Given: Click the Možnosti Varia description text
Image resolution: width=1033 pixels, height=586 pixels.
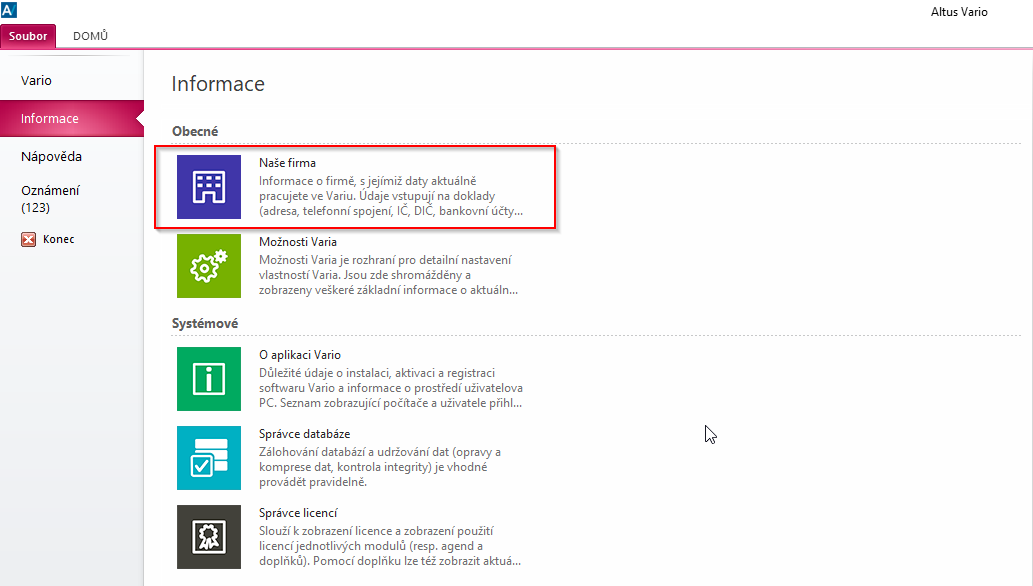Looking at the screenshot, I should point(389,275).
